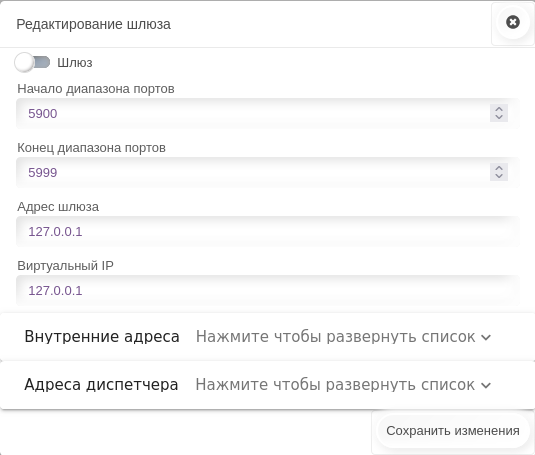The image size is (535, 455).
Task: Save with Сохранить изменения button
Action: tap(453, 431)
